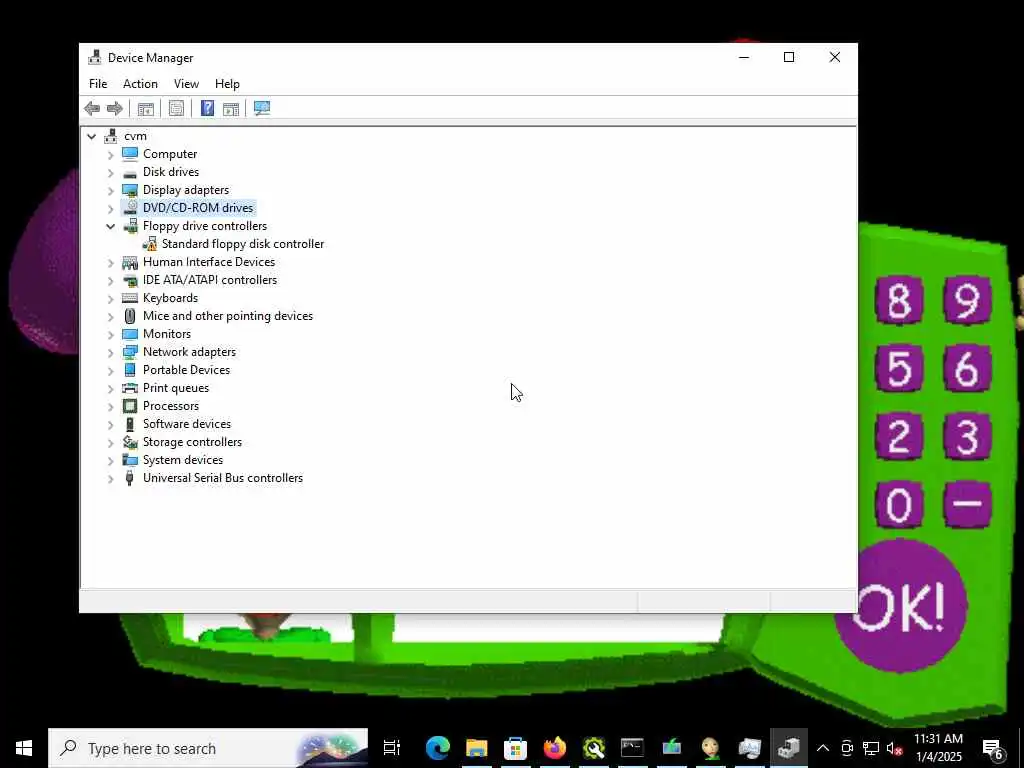Expand the Software devices node
Screen dimensions: 1024x768
coord(110,424)
